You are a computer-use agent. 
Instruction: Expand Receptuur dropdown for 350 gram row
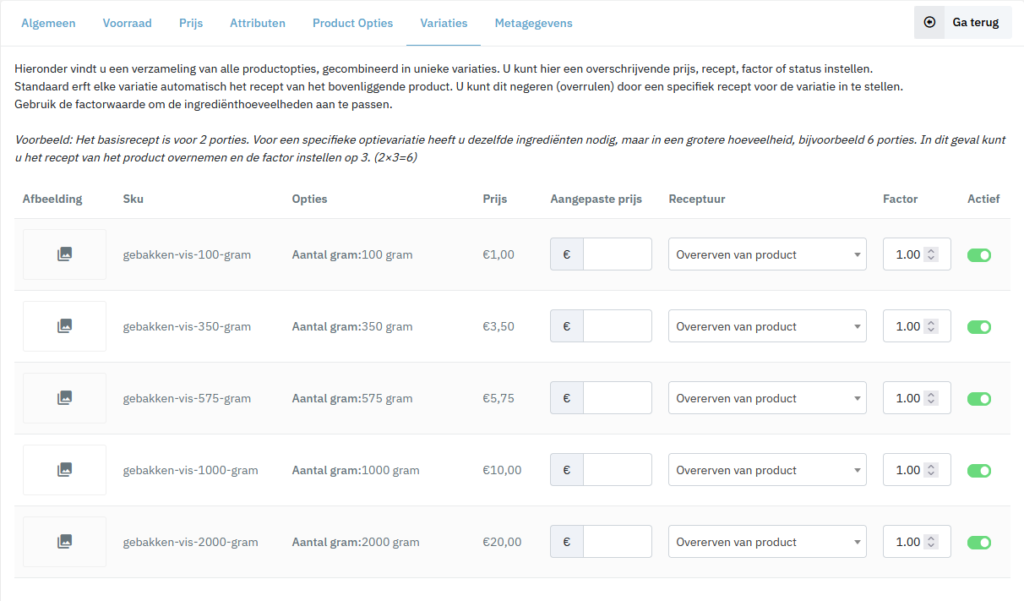tap(767, 327)
